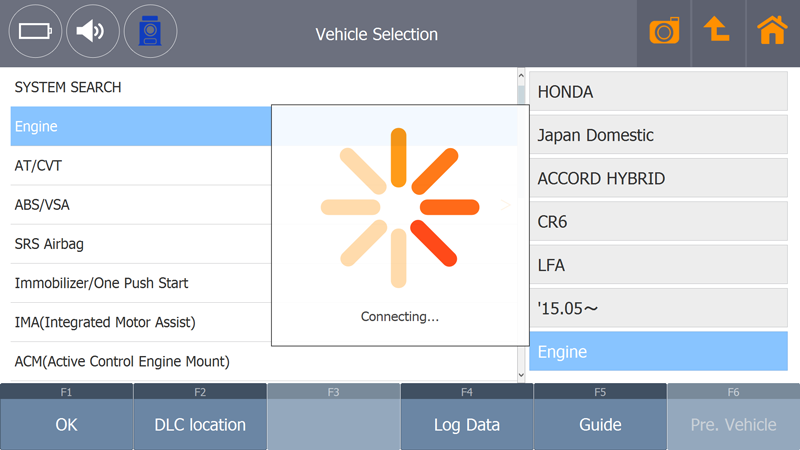This screenshot has height=450, width=800.
Task: Go back using the orange up-arrow icon
Action: 718,31
